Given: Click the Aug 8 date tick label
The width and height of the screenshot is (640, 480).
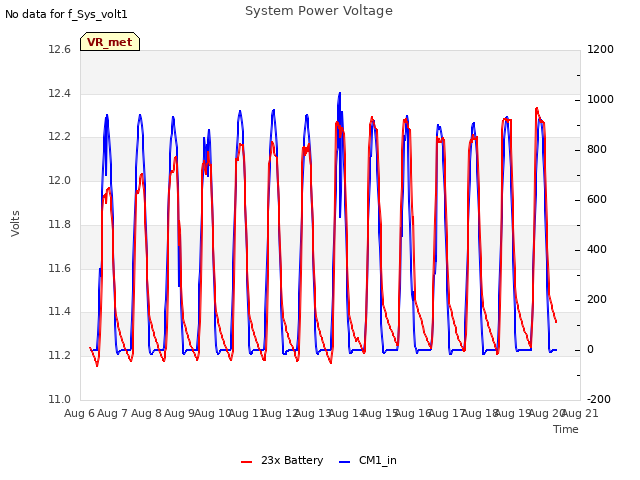Looking at the screenshot, I should pyautogui.click(x=146, y=413).
